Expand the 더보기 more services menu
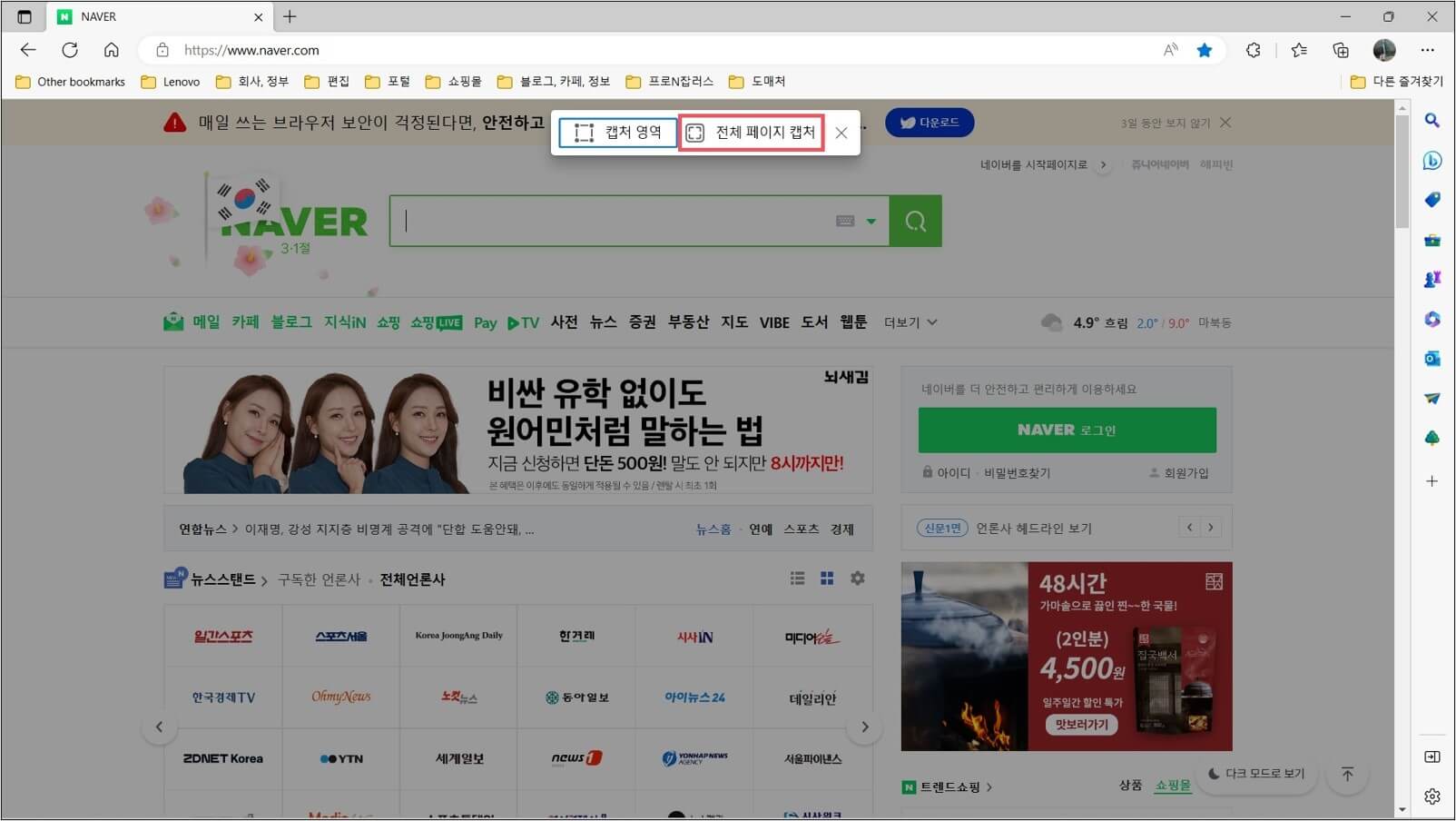This screenshot has height=821, width=1456. tap(910, 322)
